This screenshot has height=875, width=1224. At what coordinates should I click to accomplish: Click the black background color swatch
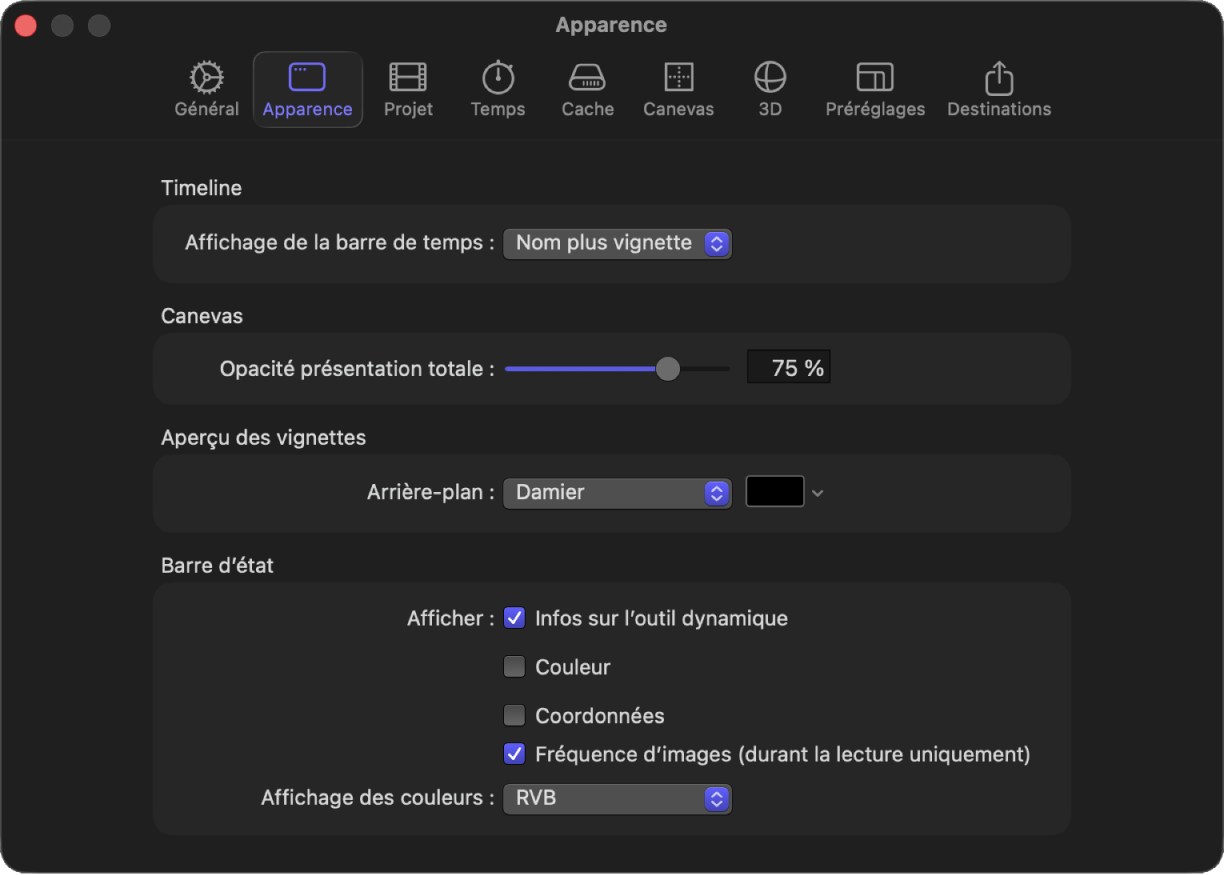click(x=775, y=492)
